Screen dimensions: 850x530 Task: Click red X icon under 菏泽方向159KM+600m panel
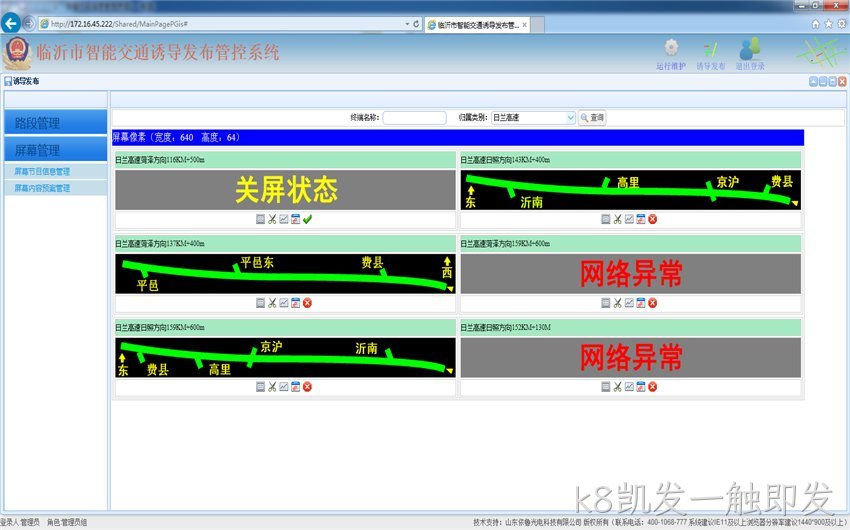point(653,303)
